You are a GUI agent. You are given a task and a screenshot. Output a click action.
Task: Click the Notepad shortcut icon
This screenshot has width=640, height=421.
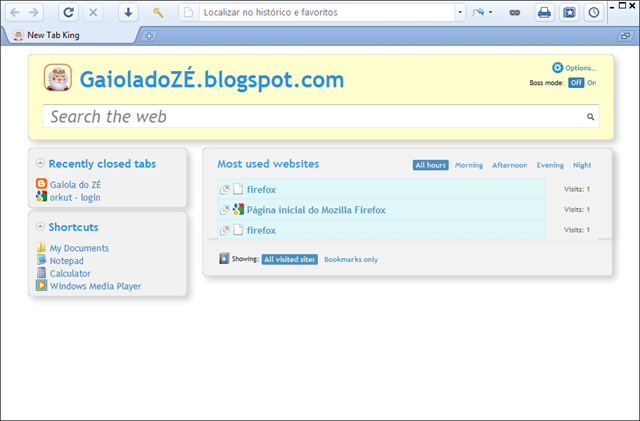tap(41, 260)
